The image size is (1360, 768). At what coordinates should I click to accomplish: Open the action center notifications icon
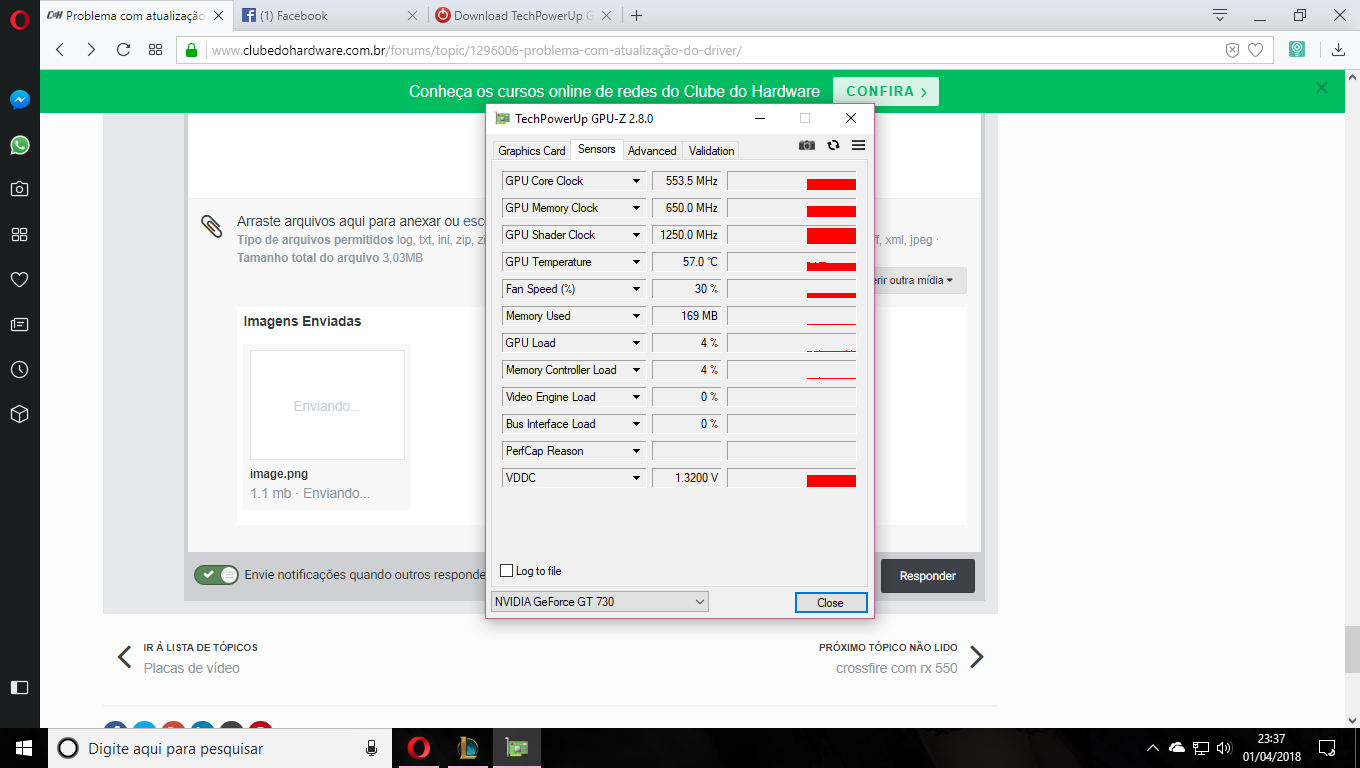coord(1327,748)
